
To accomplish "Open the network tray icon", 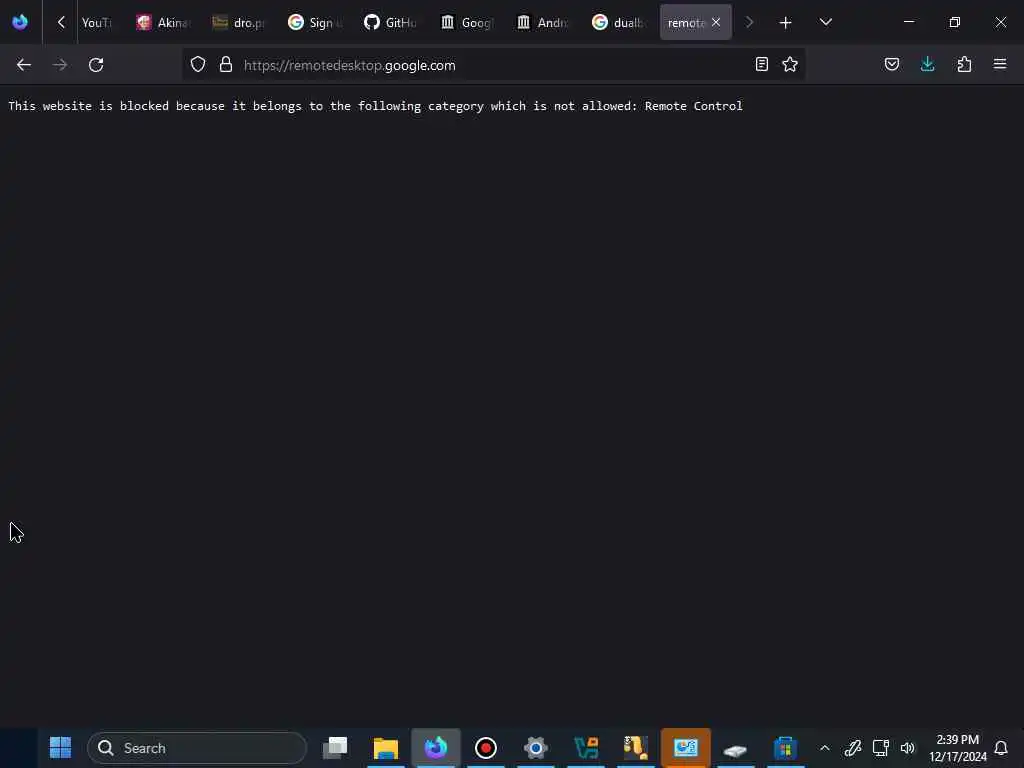I will (x=880, y=748).
